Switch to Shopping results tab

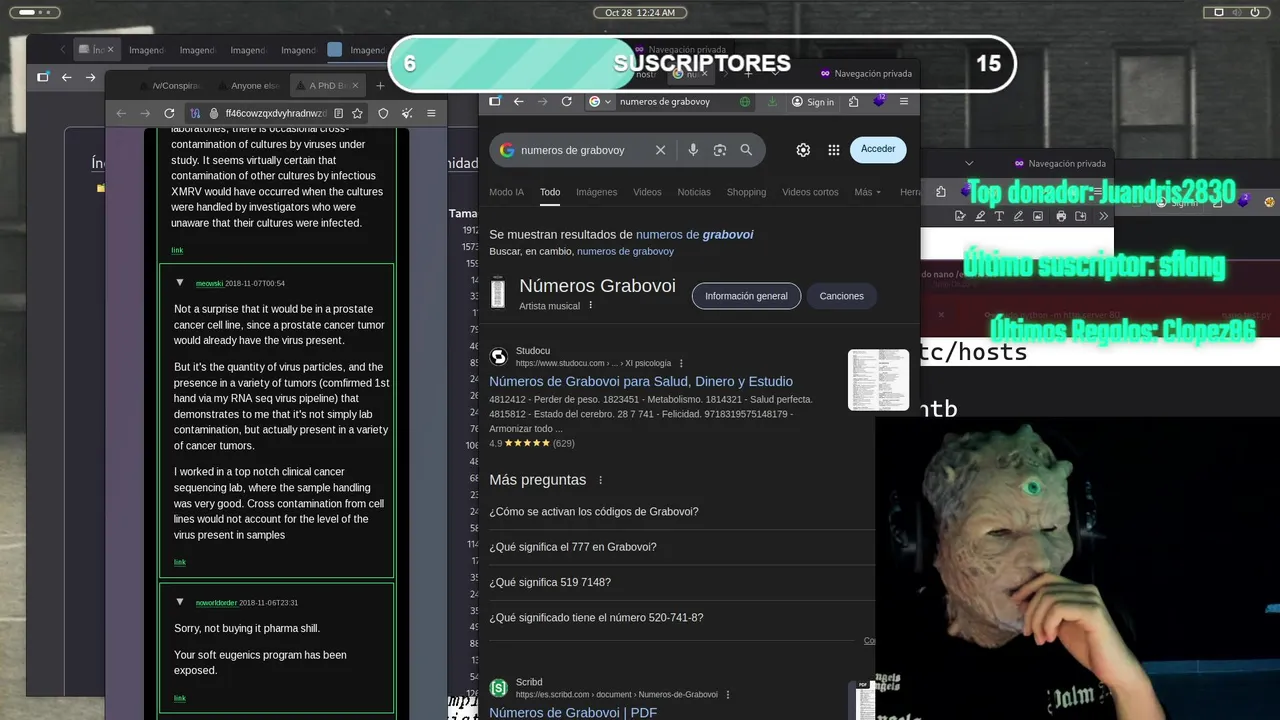pyautogui.click(x=746, y=192)
